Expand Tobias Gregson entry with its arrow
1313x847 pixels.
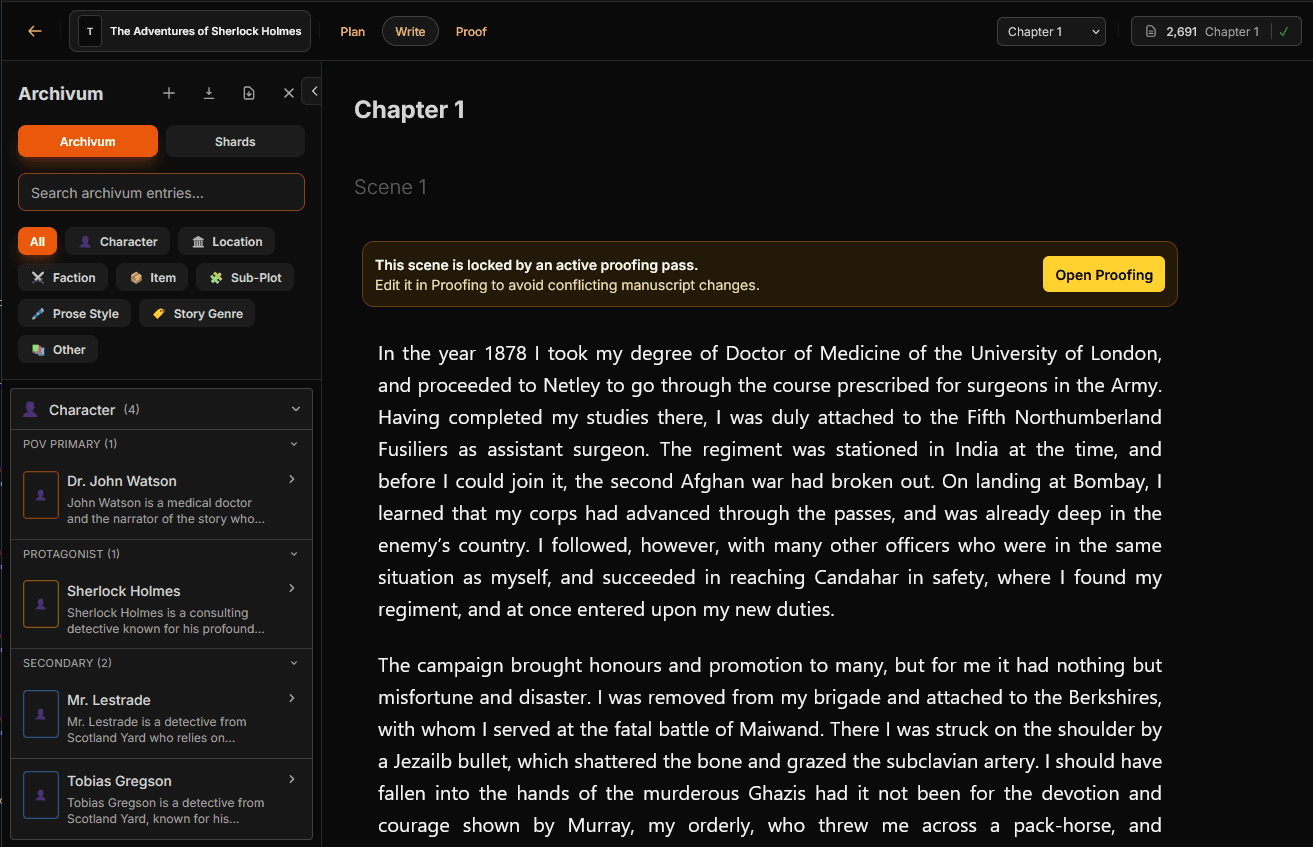coord(292,779)
